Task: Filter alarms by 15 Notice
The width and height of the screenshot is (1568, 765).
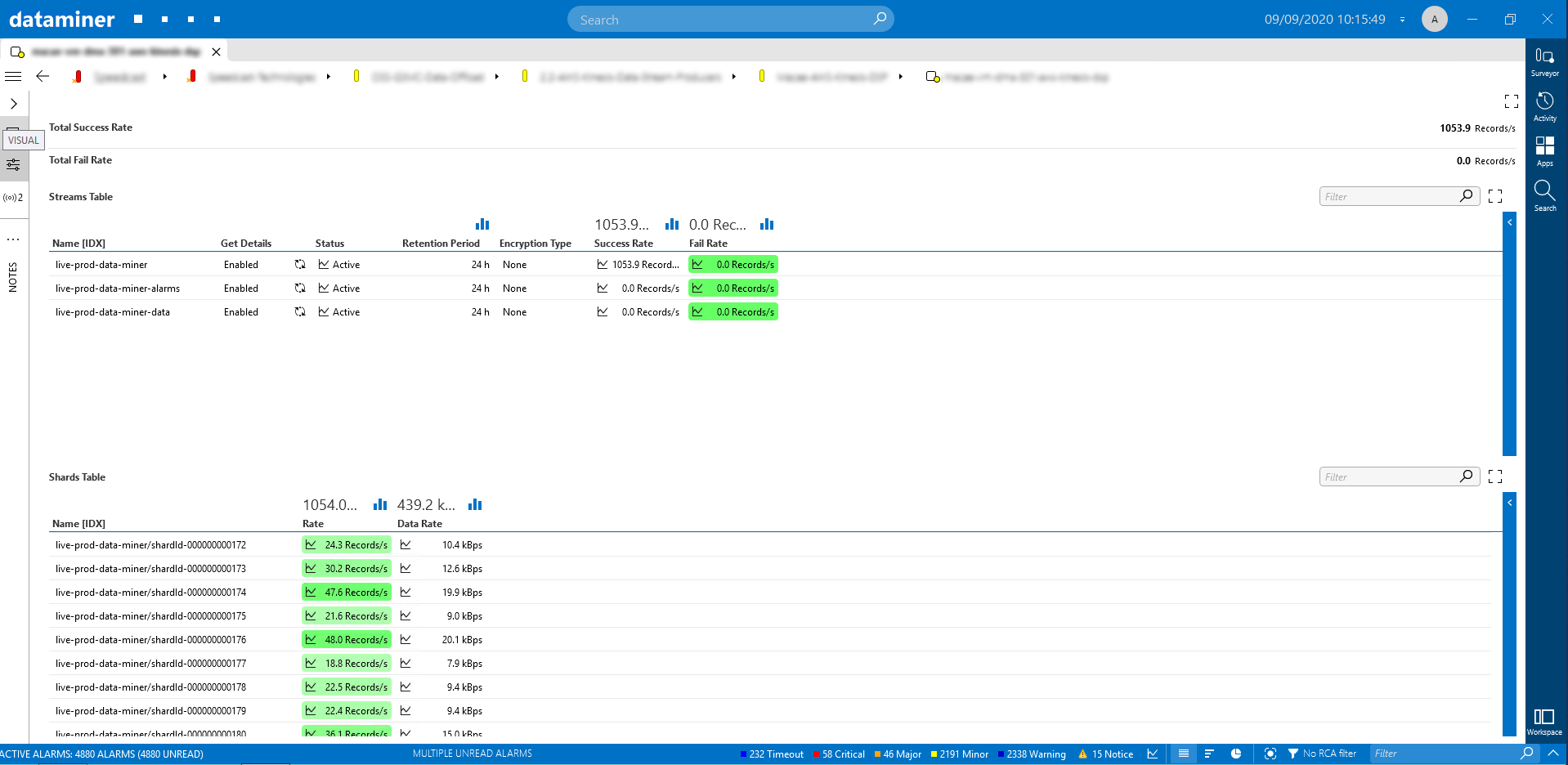Action: 1106,754
